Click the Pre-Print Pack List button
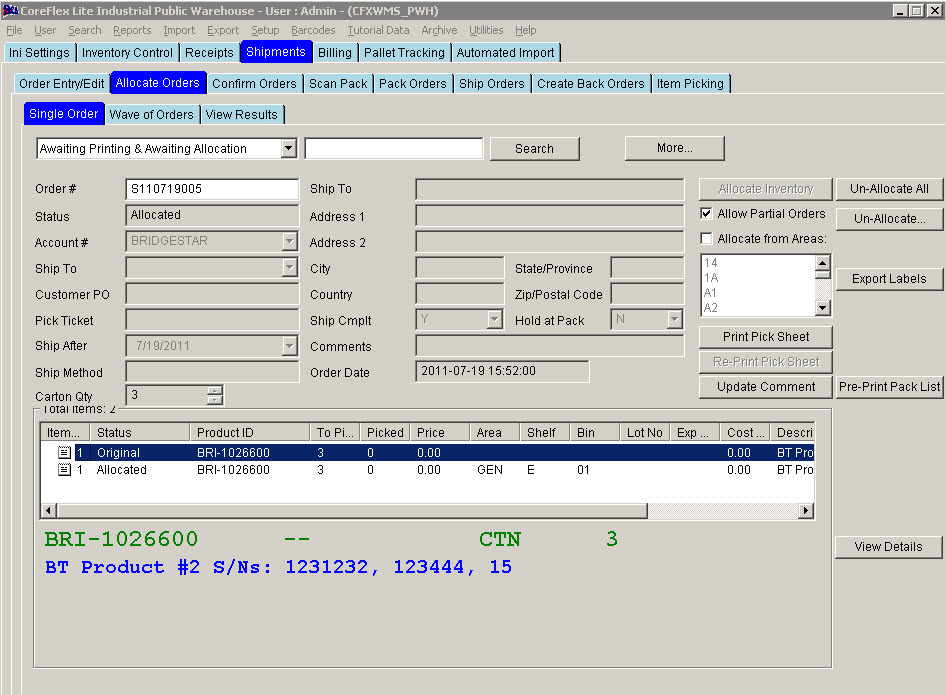Viewport: 946px width, 695px height. tap(889, 387)
